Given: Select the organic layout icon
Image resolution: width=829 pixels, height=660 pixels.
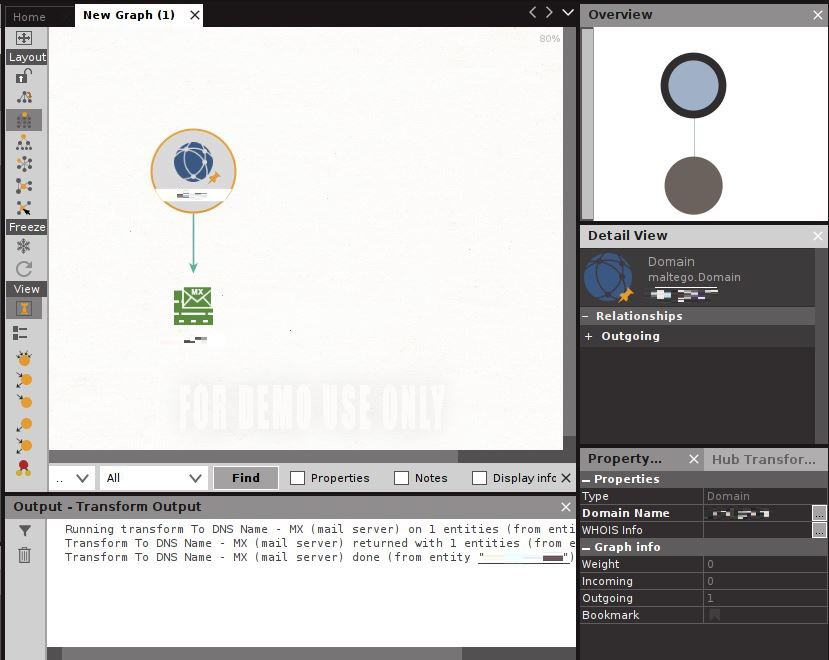Looking at the screenshot, I should click(x=24, y=186).
